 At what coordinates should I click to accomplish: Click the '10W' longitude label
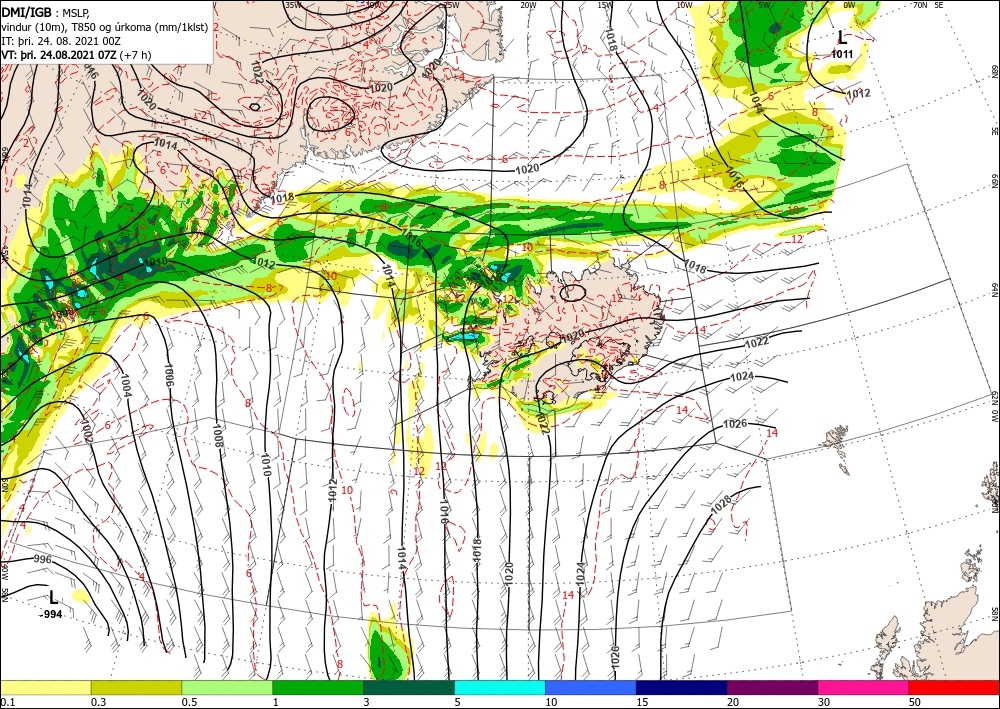pyautogui.click(x=684, y=5)
